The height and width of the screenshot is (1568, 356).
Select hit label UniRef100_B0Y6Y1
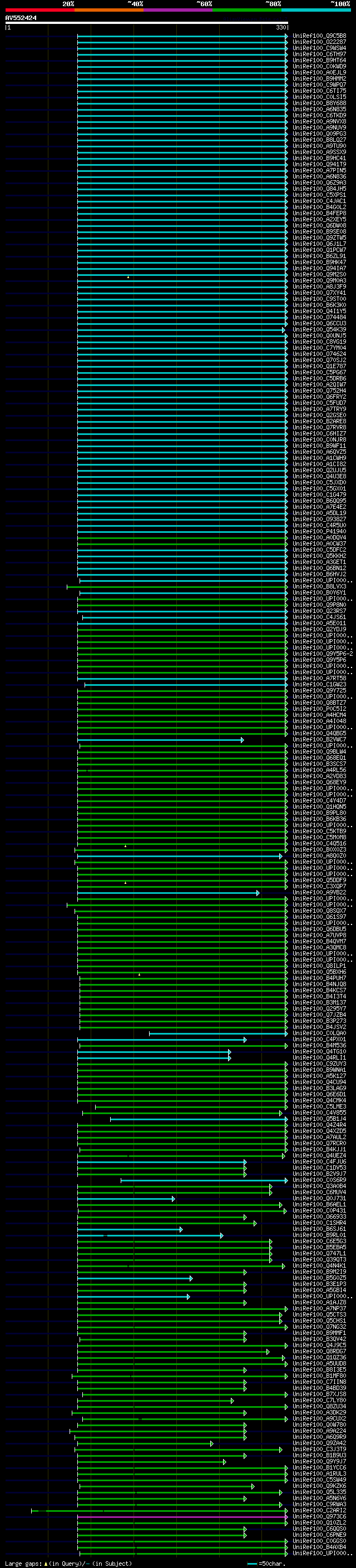(x=319, y=592)
